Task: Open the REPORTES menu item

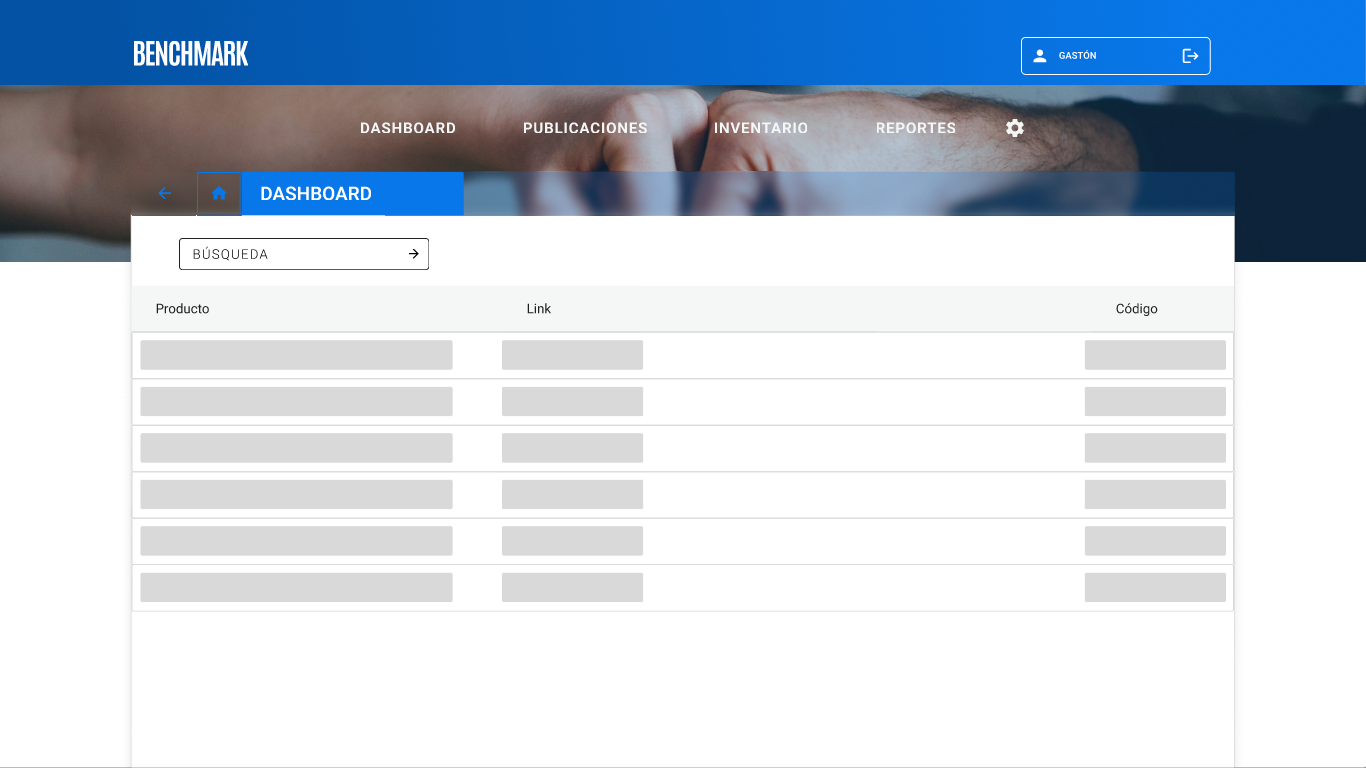Action: point(916,128)
